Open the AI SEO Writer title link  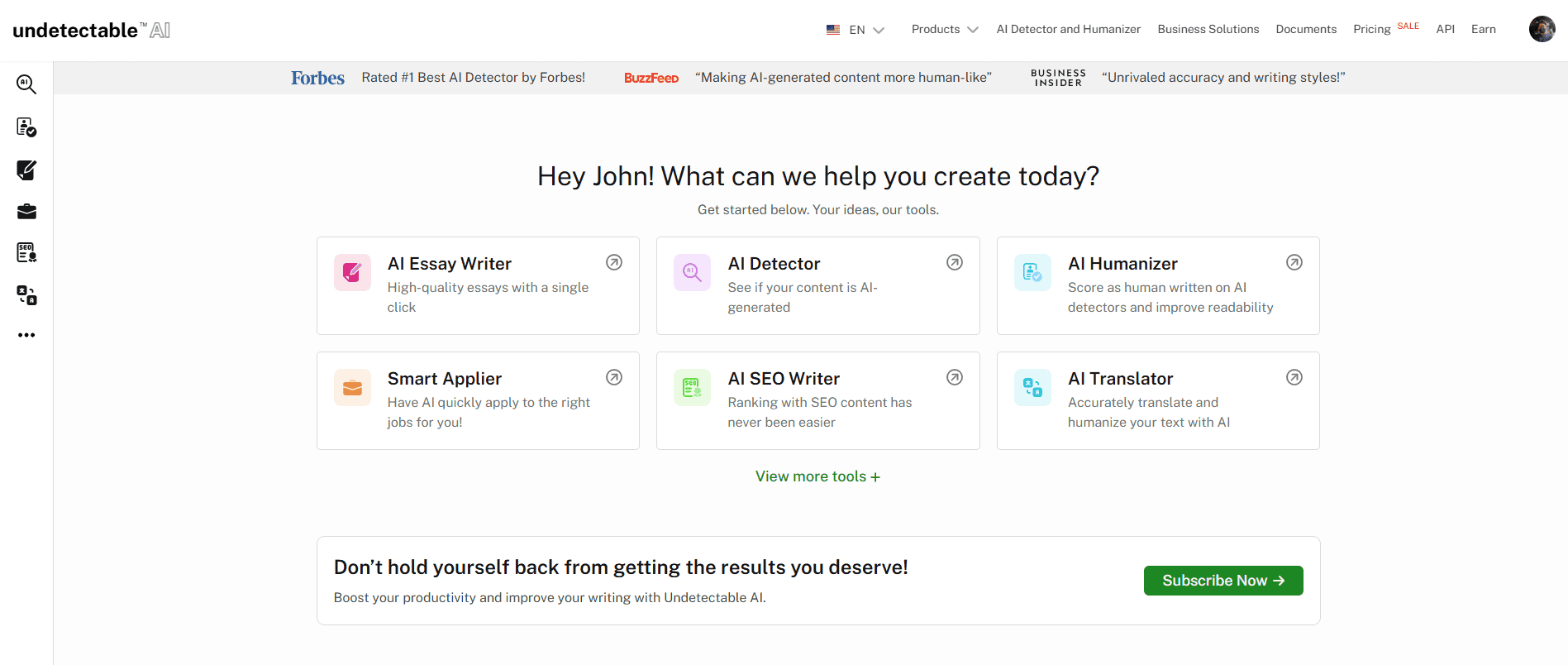784,379
